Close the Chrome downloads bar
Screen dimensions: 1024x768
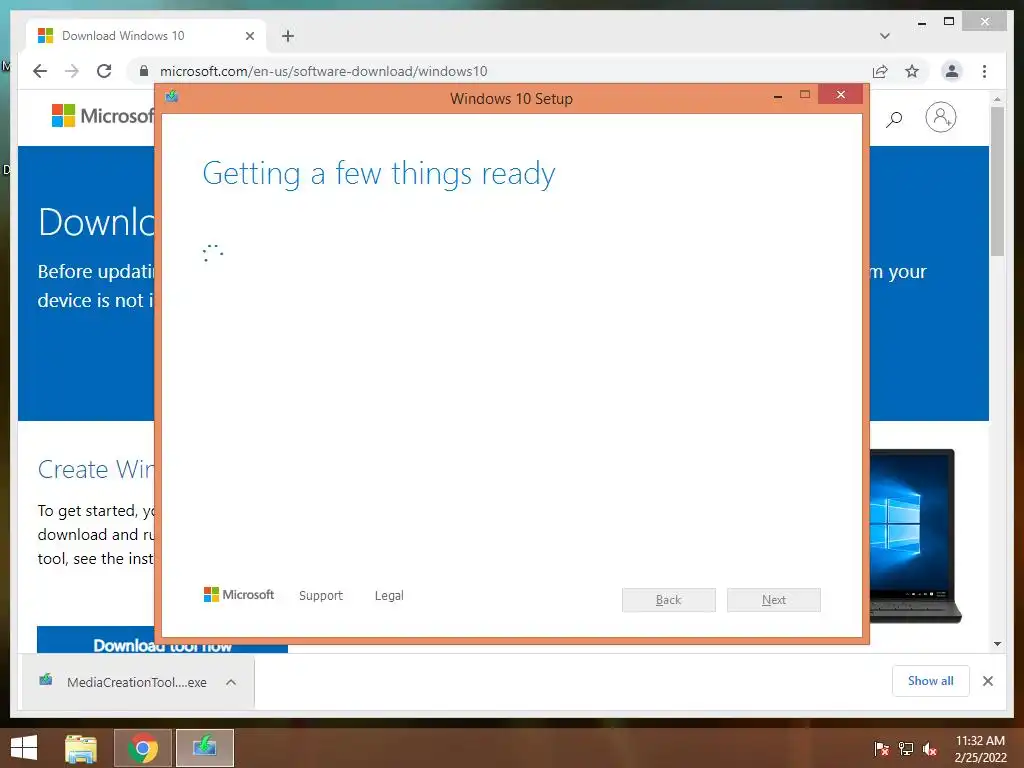click(x=988, y=681)
